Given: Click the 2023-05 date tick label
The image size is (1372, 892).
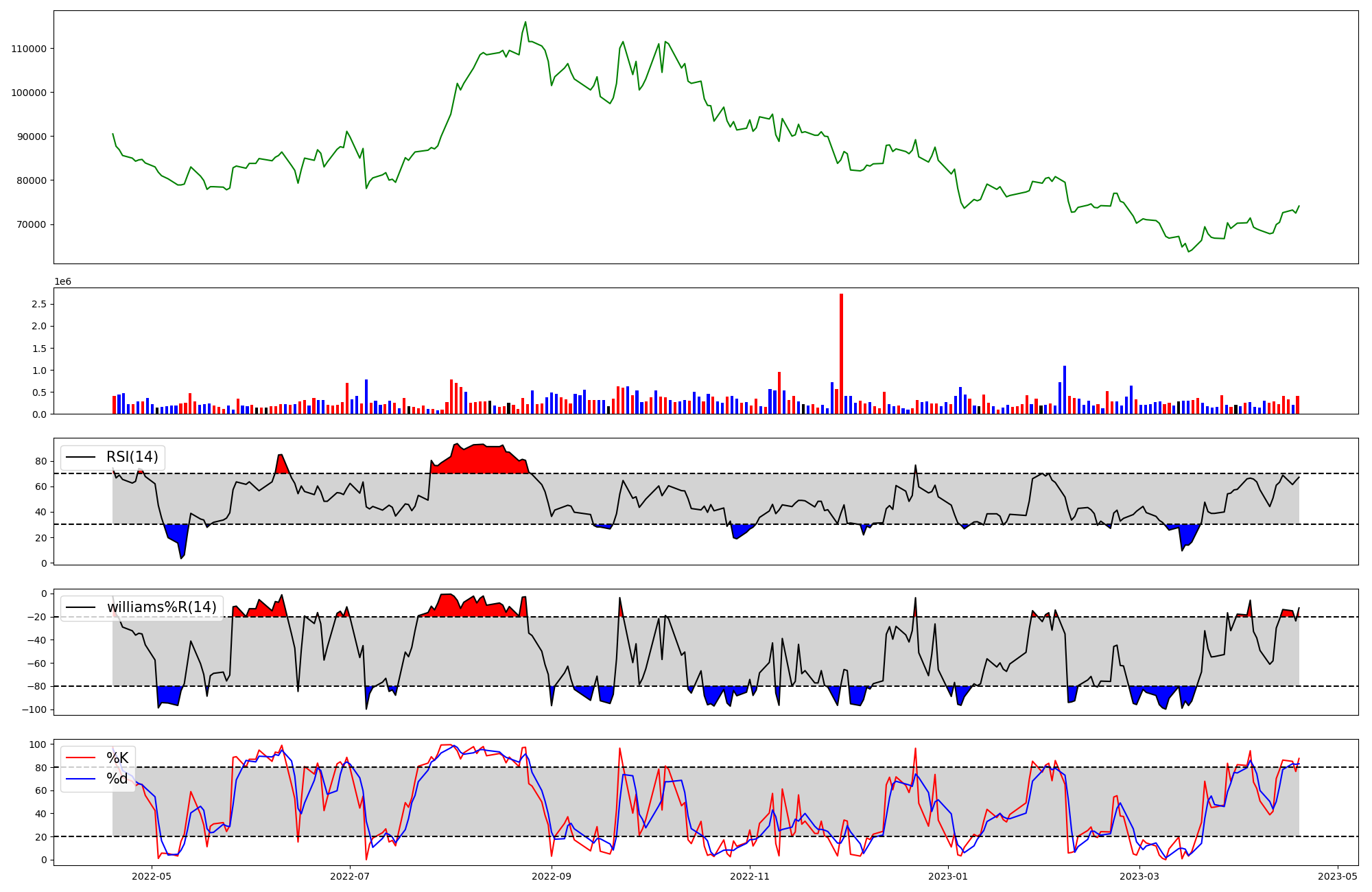Looking at the screenshot, I should click(x=1337, y=876).
